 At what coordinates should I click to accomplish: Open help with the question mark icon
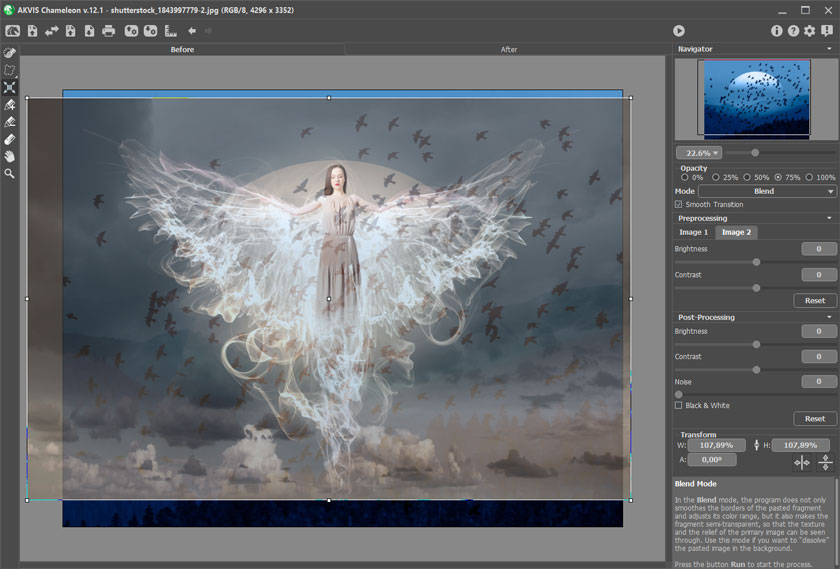793,31
